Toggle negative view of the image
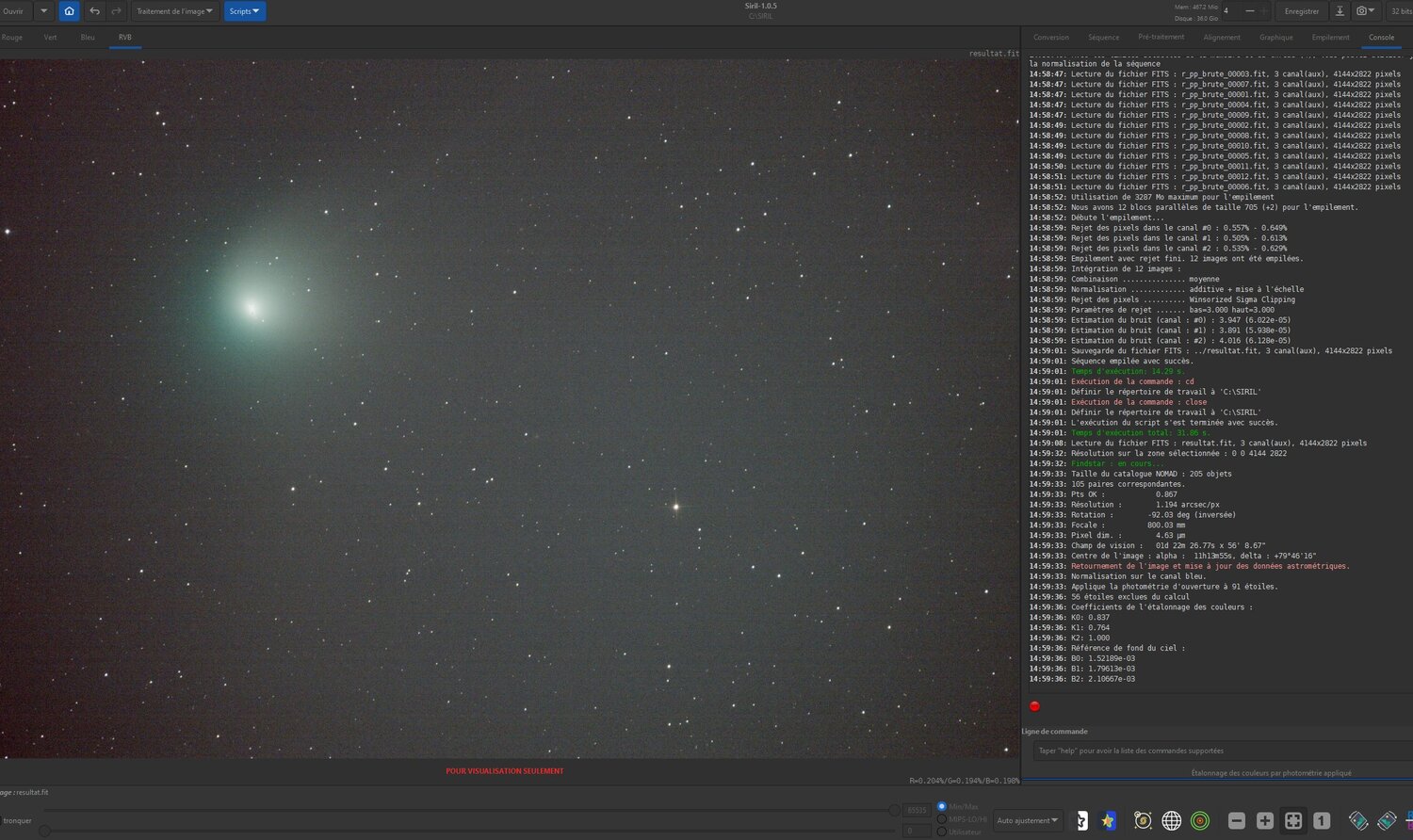This screenshot has height=840, width=1413. point(1081,821)
